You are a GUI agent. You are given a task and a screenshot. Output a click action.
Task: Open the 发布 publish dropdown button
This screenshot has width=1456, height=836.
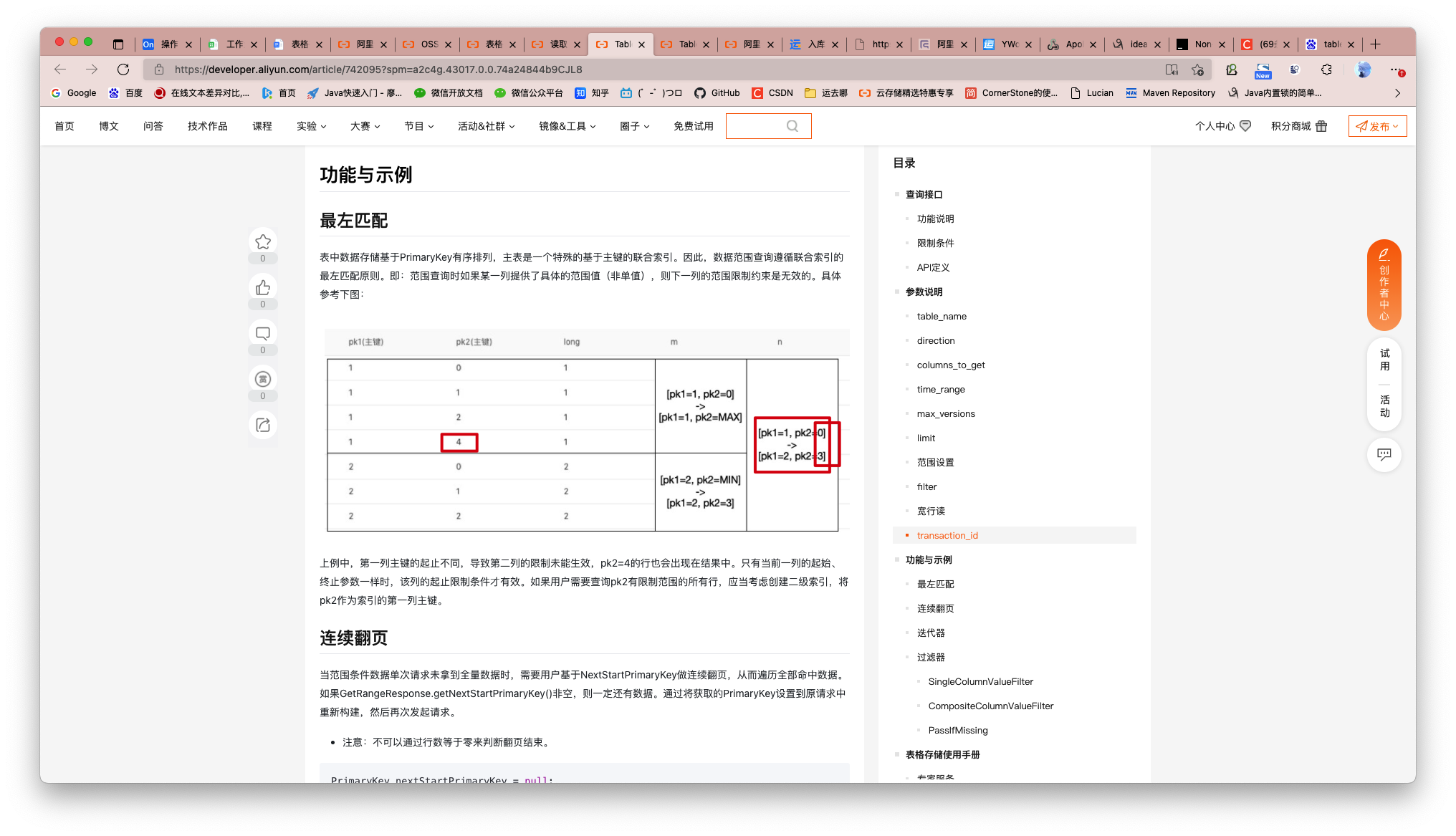(x=1377, y=126)
